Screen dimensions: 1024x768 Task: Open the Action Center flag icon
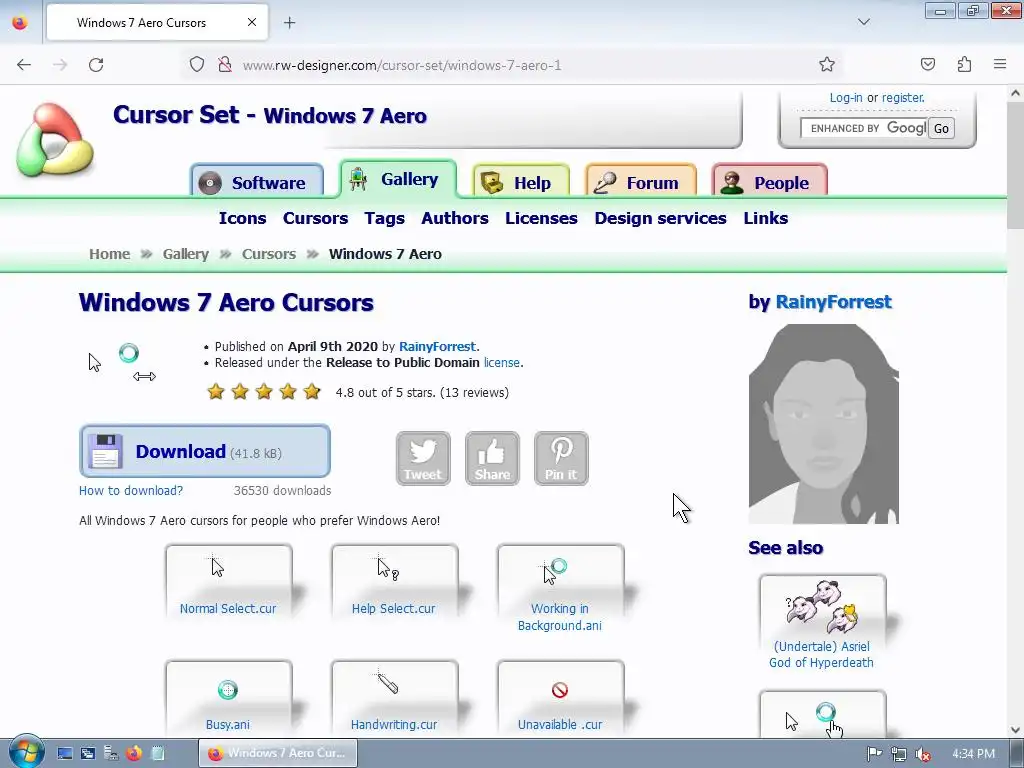click(874, 754)
